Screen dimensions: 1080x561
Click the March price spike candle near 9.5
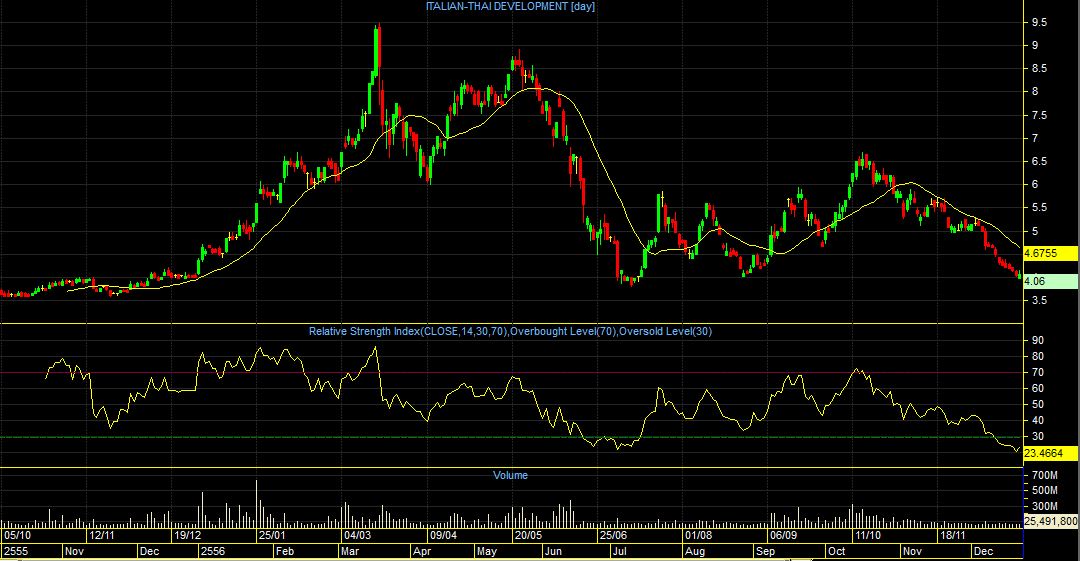[x=377, y=52]
